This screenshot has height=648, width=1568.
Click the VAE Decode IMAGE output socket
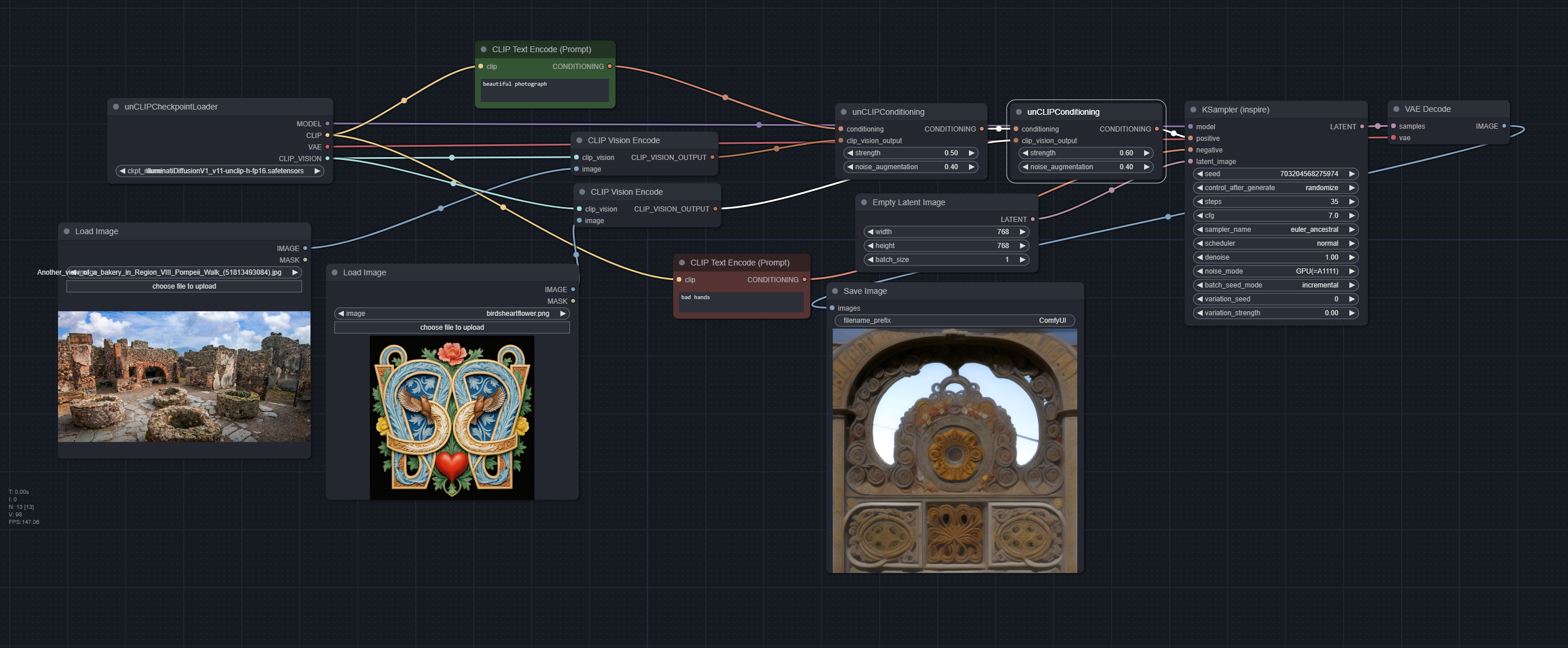tap(1504, 126)
